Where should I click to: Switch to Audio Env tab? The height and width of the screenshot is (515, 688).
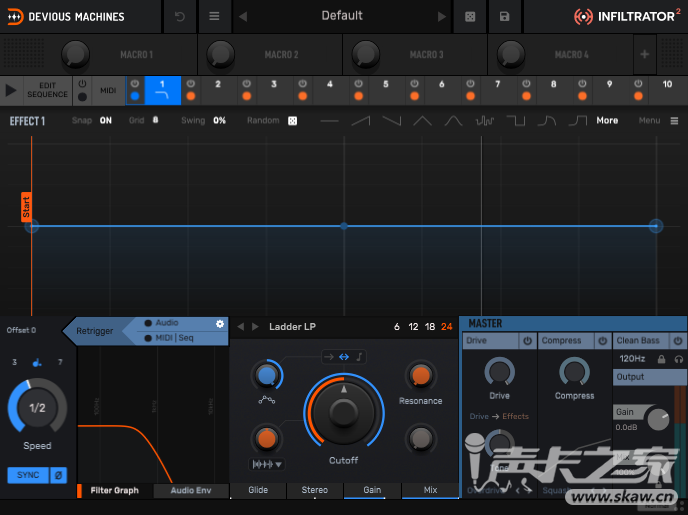click(191, 490)
